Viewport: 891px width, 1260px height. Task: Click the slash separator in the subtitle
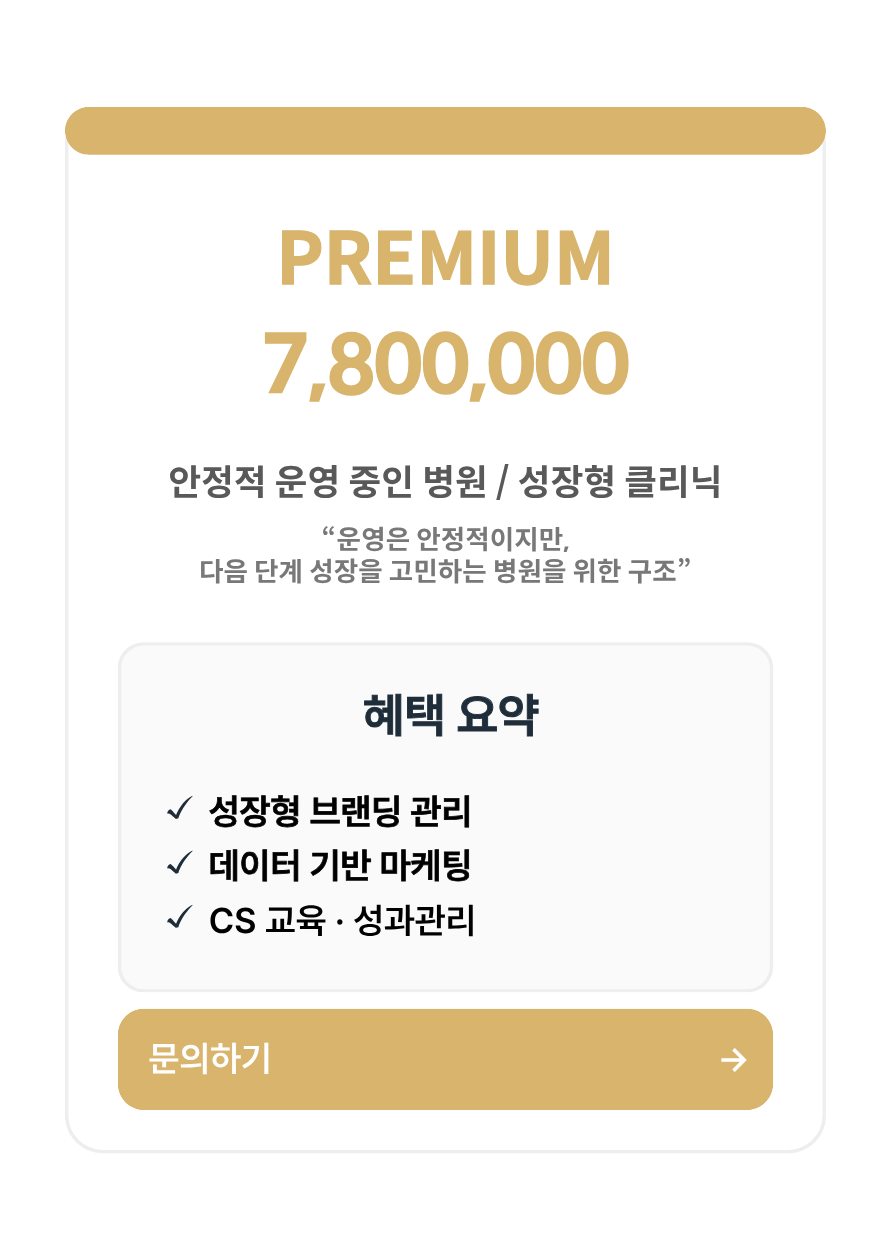coord(503,484)
